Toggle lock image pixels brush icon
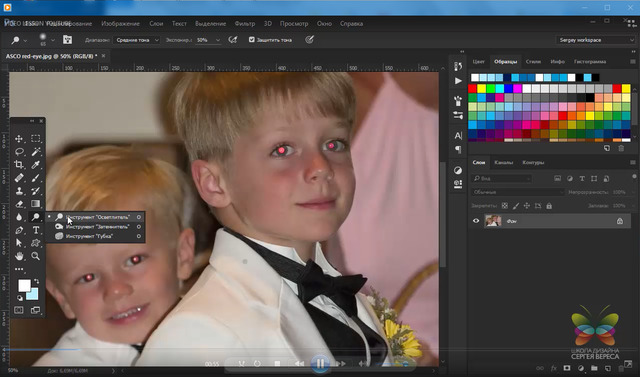The width and height of the screenshot is (640, 377). tap(516, 206)
